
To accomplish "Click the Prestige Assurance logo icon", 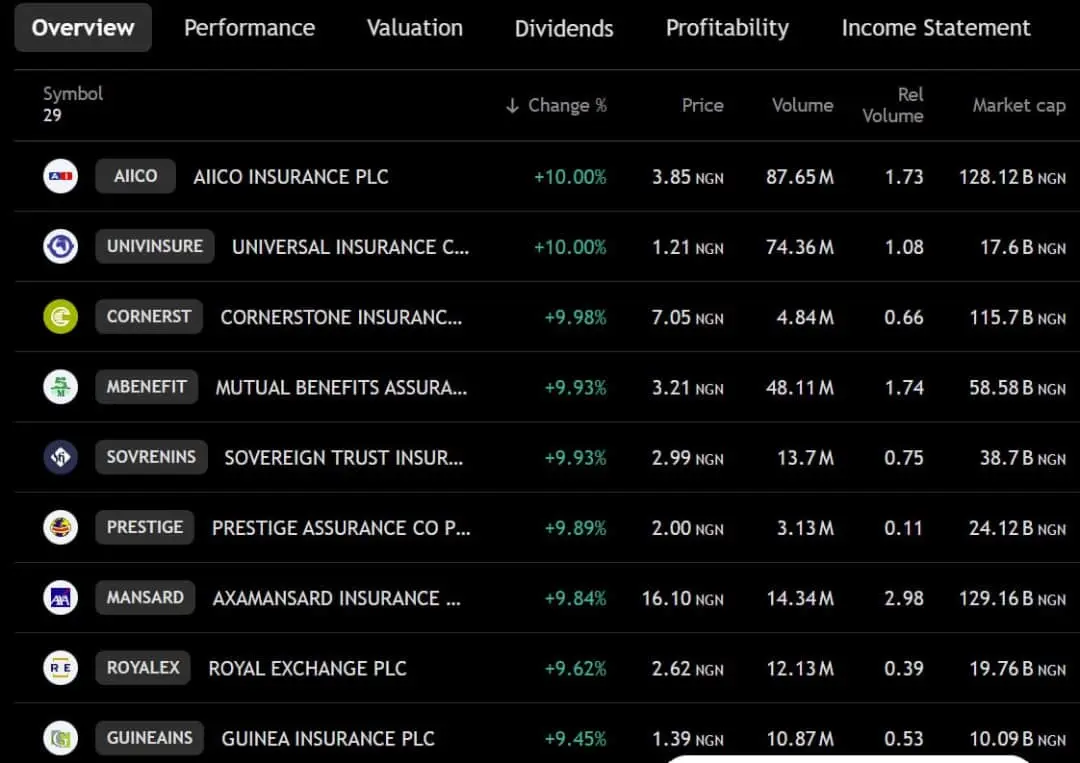I will [61, 527].
